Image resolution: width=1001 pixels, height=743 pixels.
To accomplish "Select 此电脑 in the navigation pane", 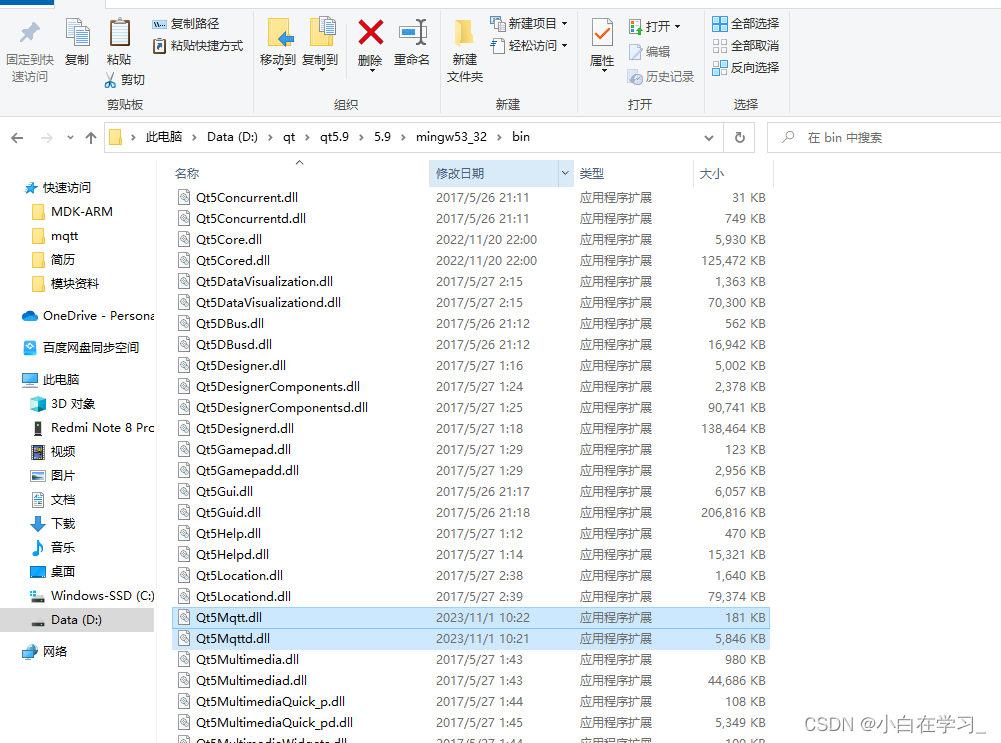I will pyautogui.click(x=51, y=380).
